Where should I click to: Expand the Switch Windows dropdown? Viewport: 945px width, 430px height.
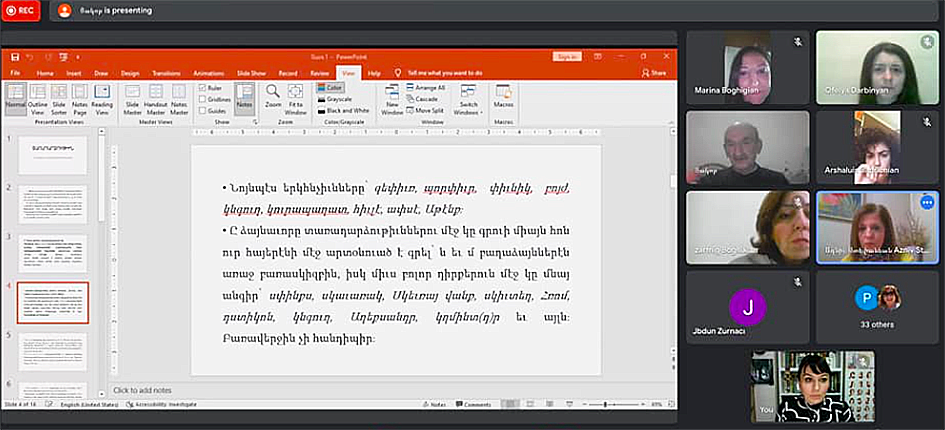468,101
